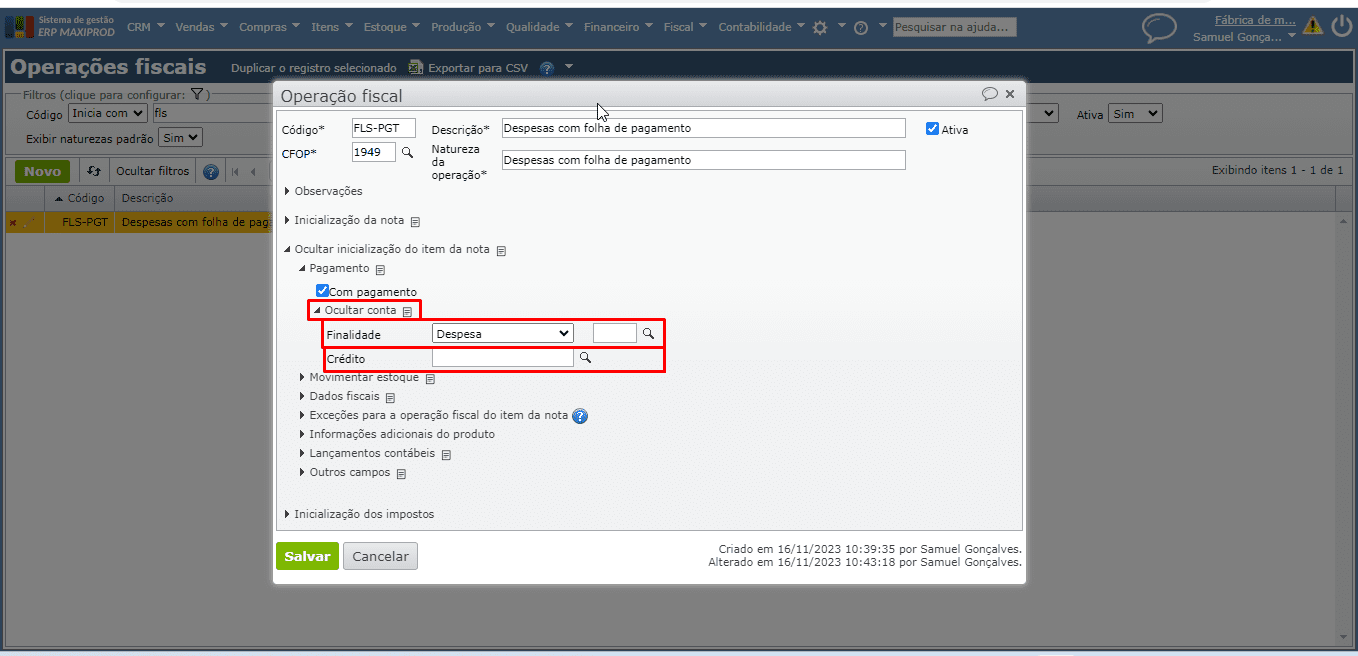Open the help question mark menu
Screen dimensions: 1358x656
click(x=861, y=28)
